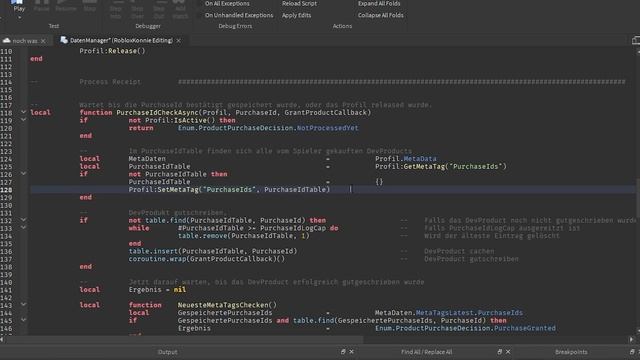Click line number 141 in gutter
The width and height of the screenshot is (640, 360).
(x=6, y=290)
